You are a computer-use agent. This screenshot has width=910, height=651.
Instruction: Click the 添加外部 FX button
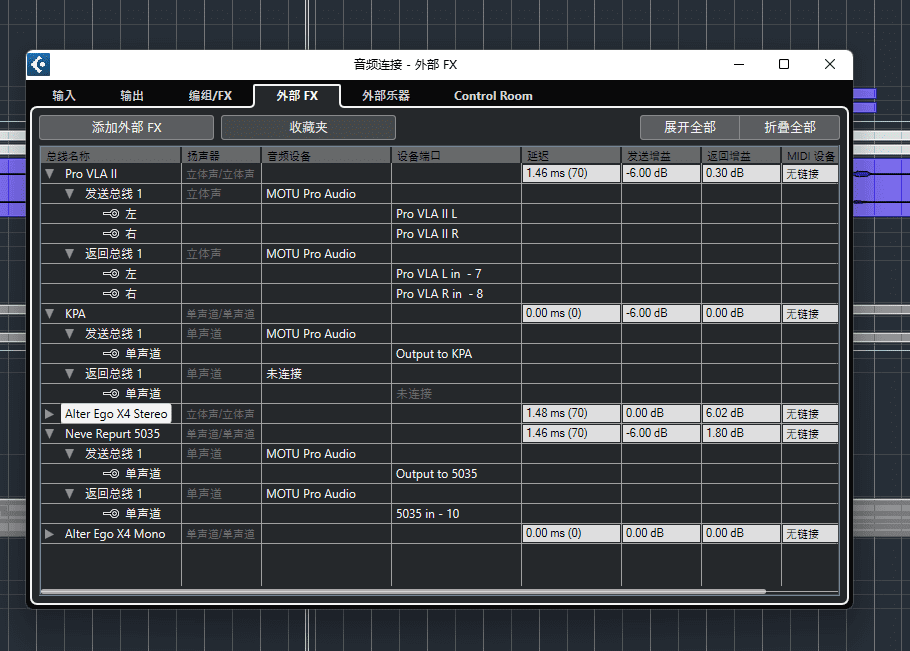[x=126, y=127]
